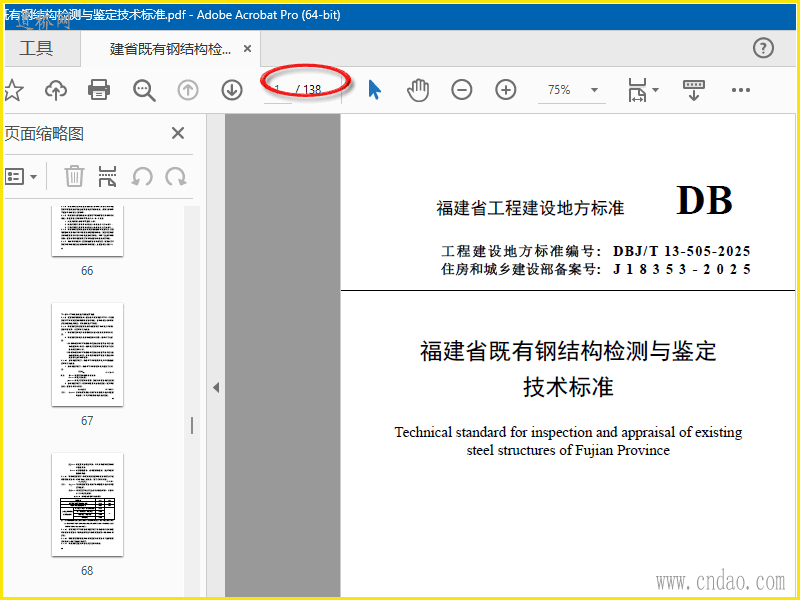Viewport: 800px width, 600px height.
Task: Click the English title line 'Technical standard for inspection'
Action: tap(568, 432)
